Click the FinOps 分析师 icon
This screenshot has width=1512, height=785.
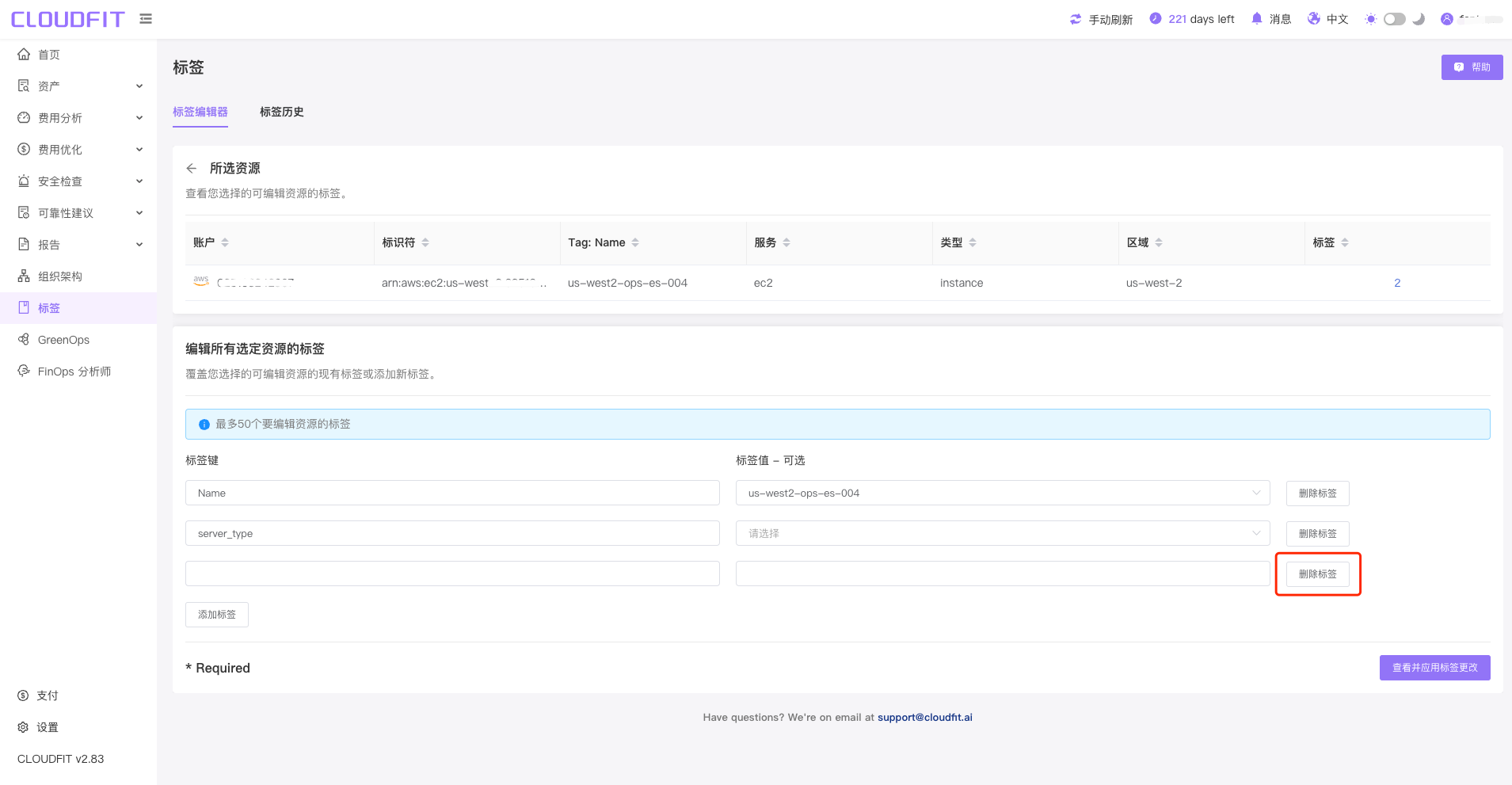(x=24, y=371)
